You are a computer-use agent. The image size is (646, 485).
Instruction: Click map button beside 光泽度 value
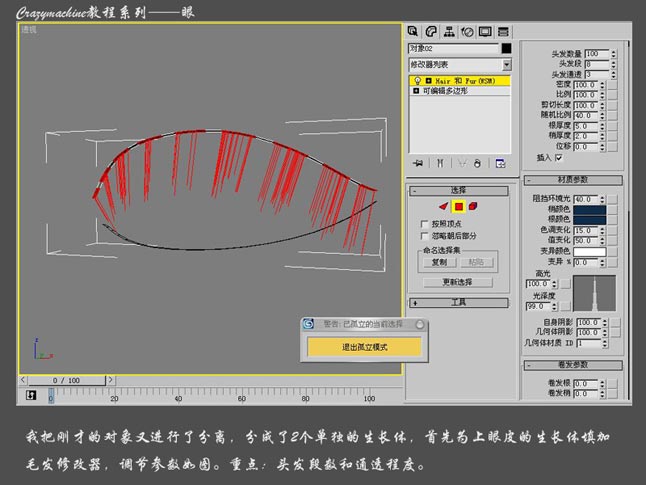[566, 306]
